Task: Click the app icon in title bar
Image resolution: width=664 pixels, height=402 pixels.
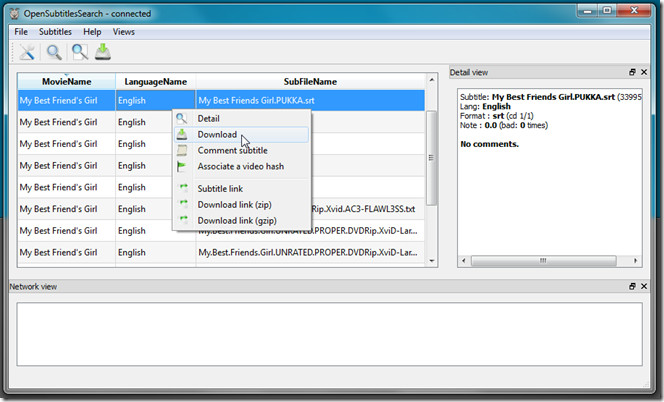Action: click(x=15, y=14)
